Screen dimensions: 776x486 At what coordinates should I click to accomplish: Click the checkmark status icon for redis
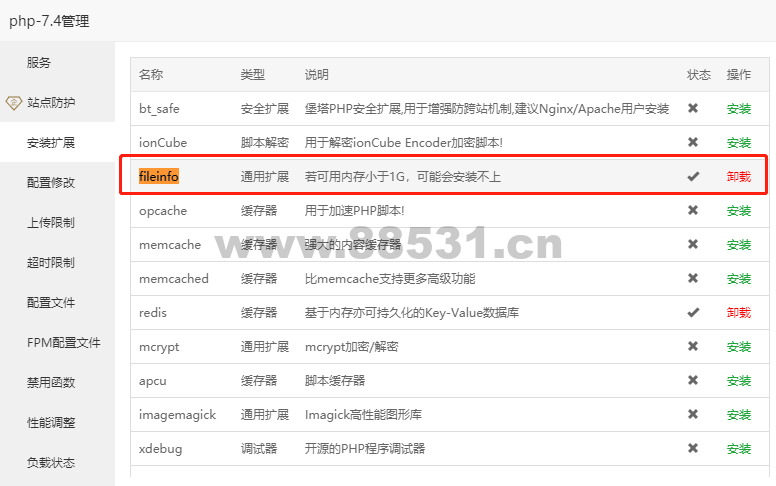coord(693,312)
